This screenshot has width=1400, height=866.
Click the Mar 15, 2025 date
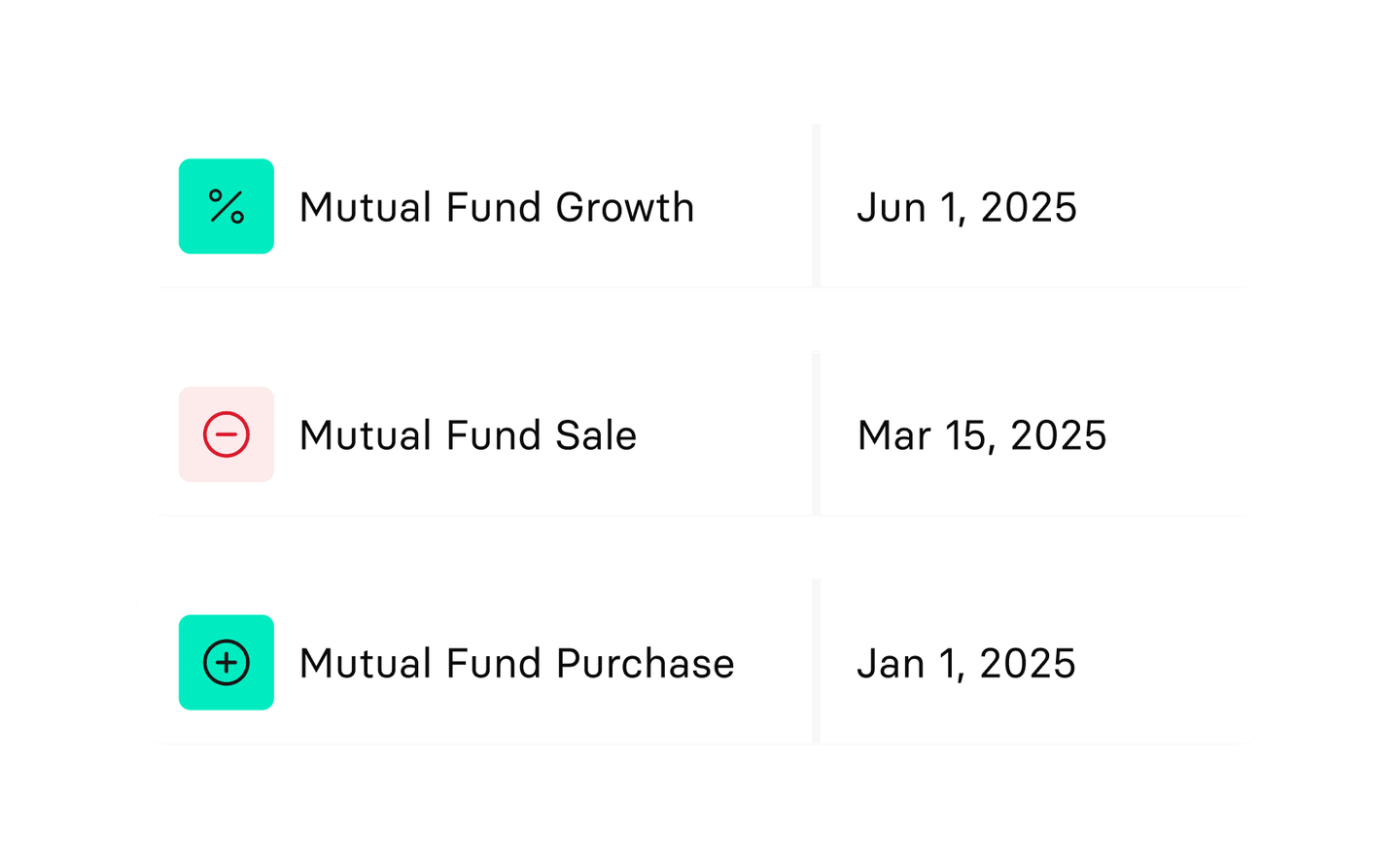[x=982, y=434]
